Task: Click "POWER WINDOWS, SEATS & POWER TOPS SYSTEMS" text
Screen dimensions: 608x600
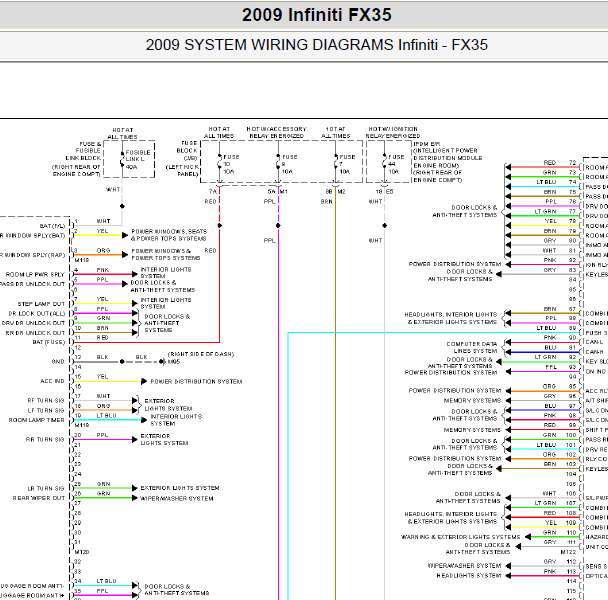Action: [169, 235]
